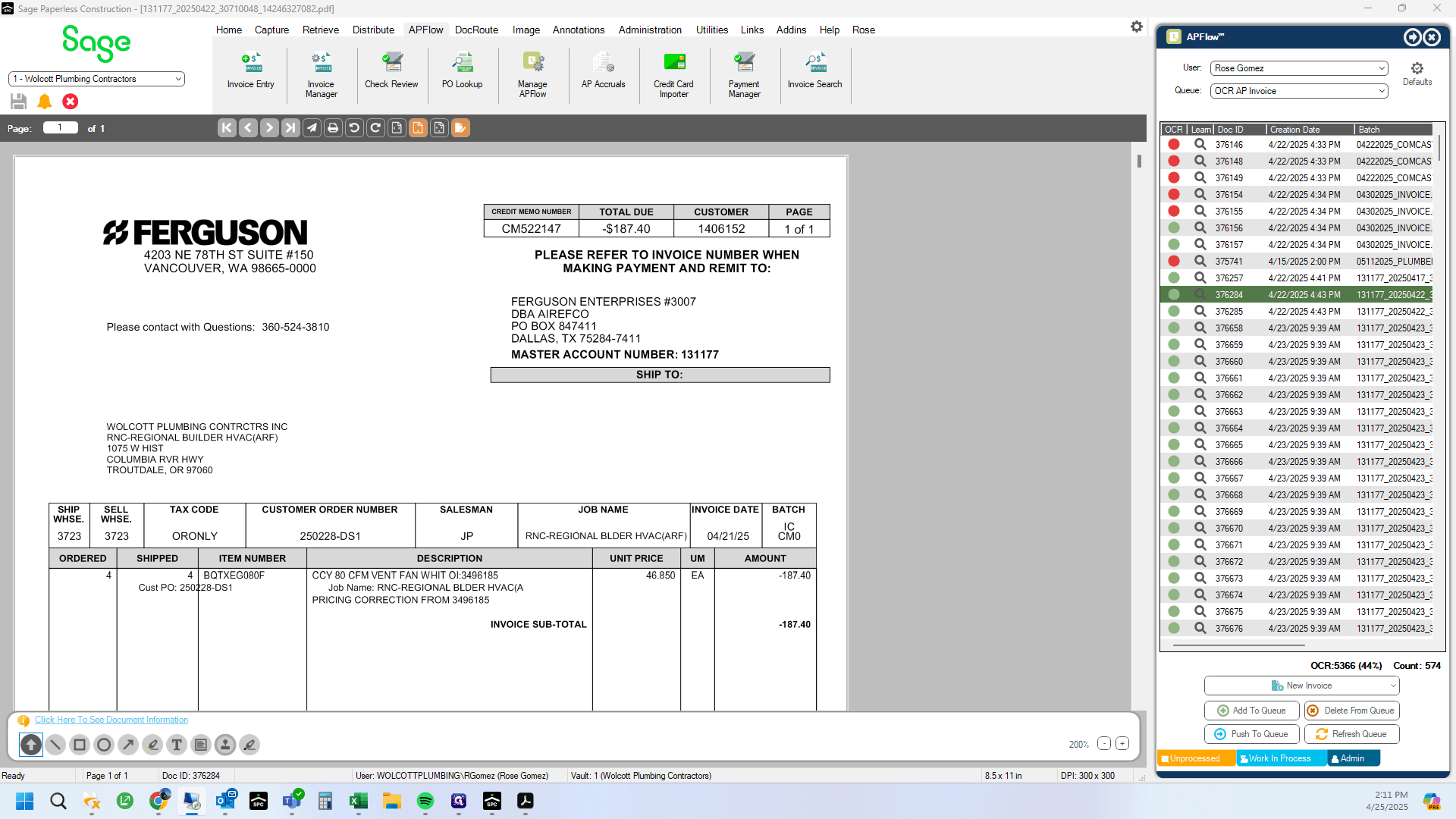Screen dimensions: 1456x819
Task: Select the ellipse annotation tool
Action: 104,745
